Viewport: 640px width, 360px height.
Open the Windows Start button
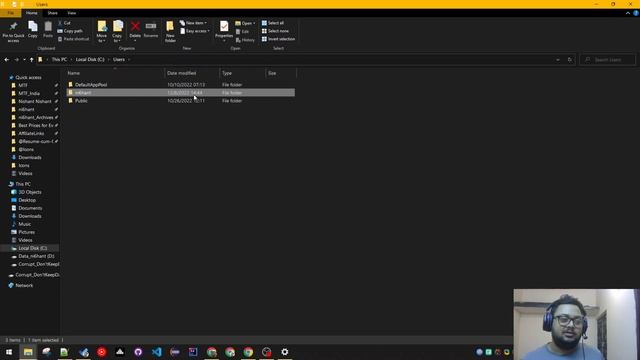click(x=9, y=352)
